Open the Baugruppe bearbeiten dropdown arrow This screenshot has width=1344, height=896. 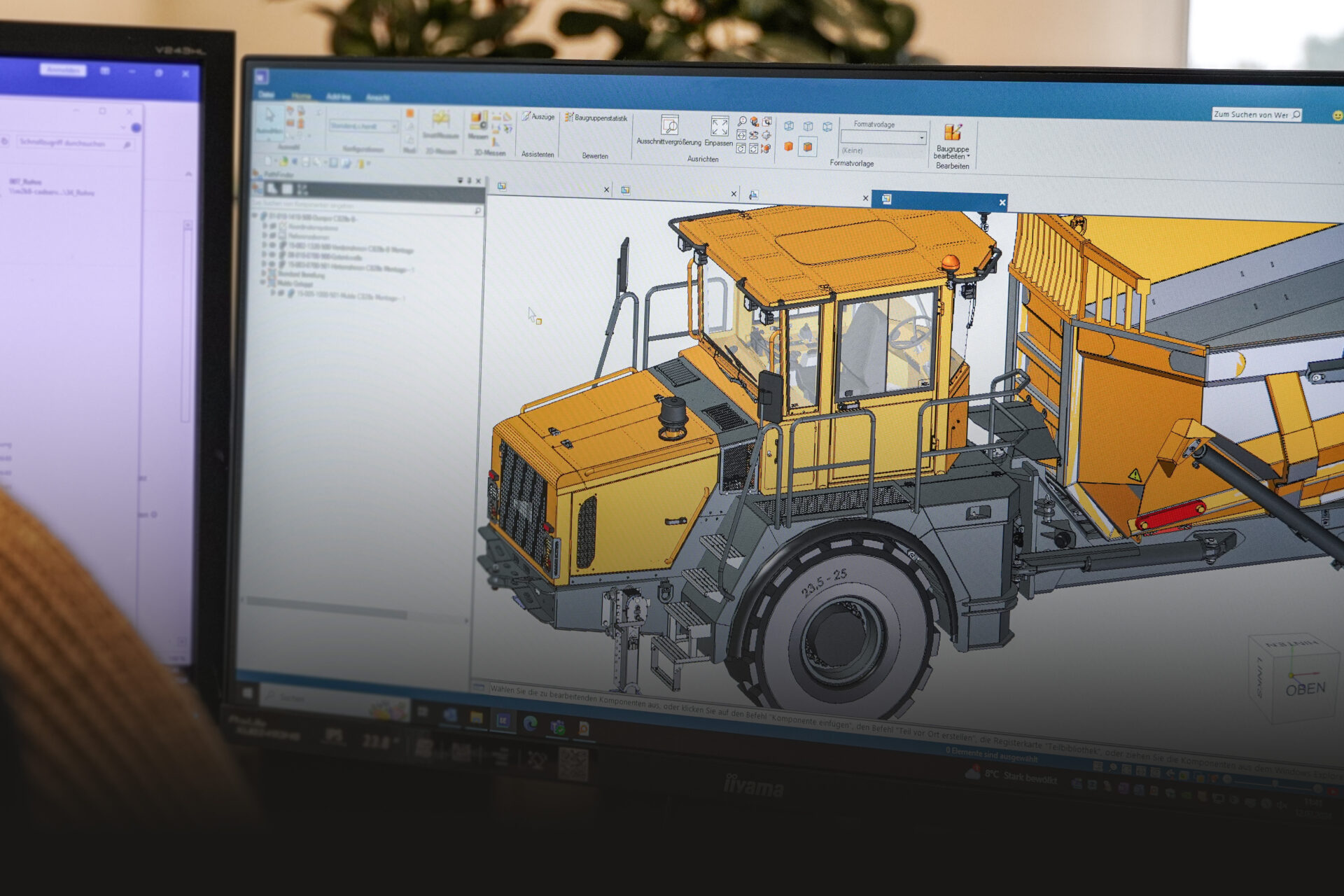point(969,157)
